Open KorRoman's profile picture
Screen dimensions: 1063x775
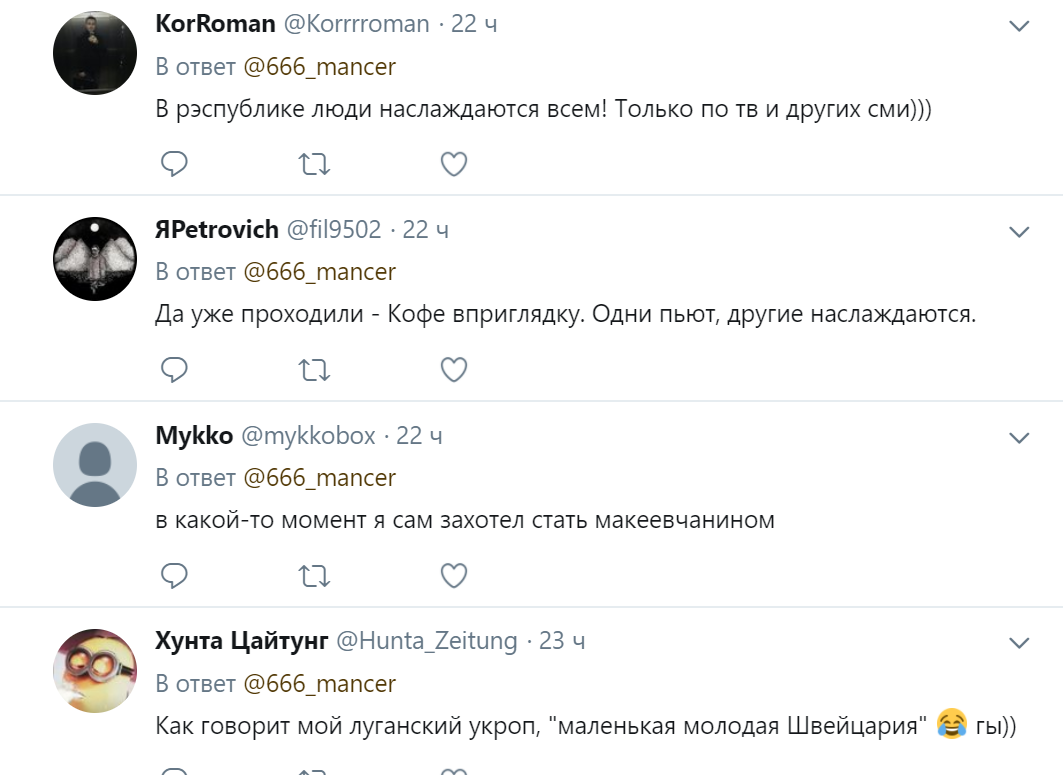tap(95, 53)
